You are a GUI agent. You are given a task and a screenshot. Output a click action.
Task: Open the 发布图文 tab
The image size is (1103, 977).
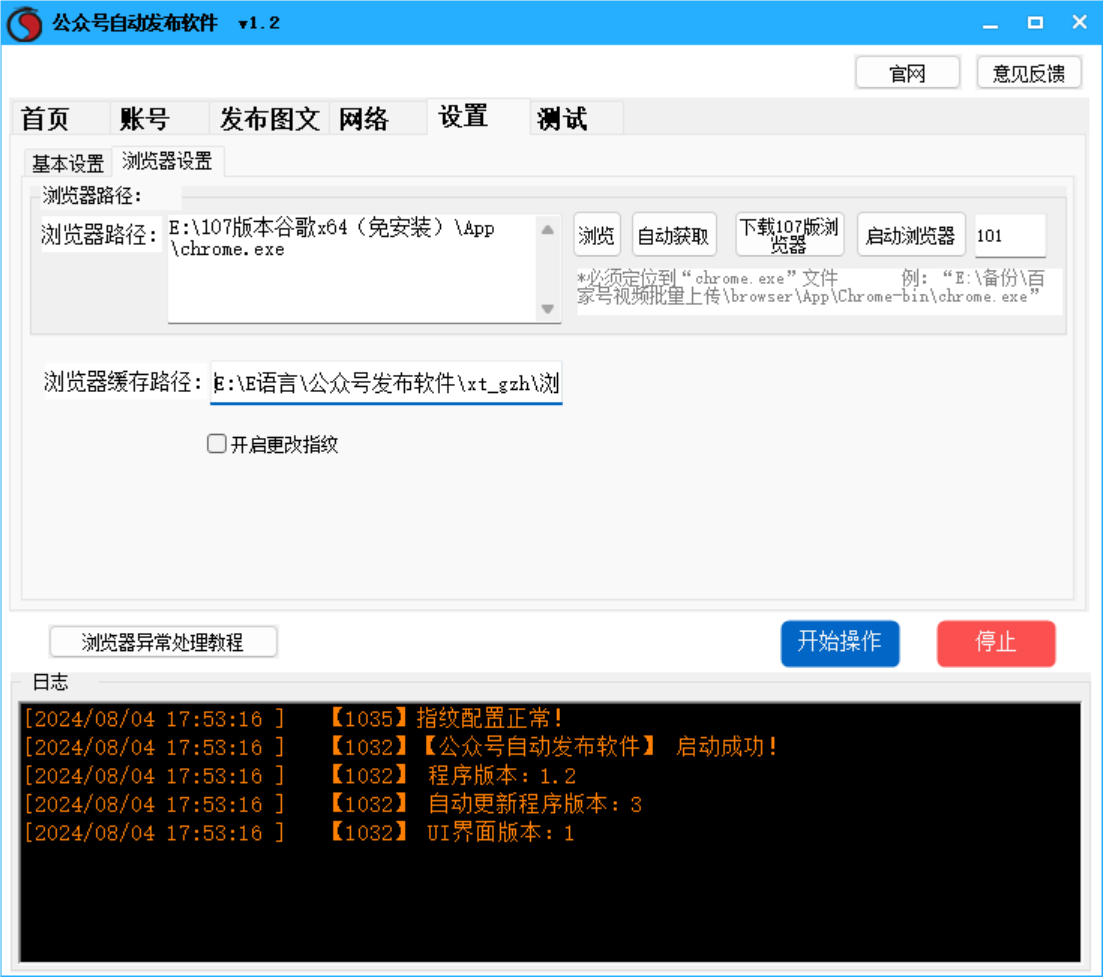[x=269, y=118]
